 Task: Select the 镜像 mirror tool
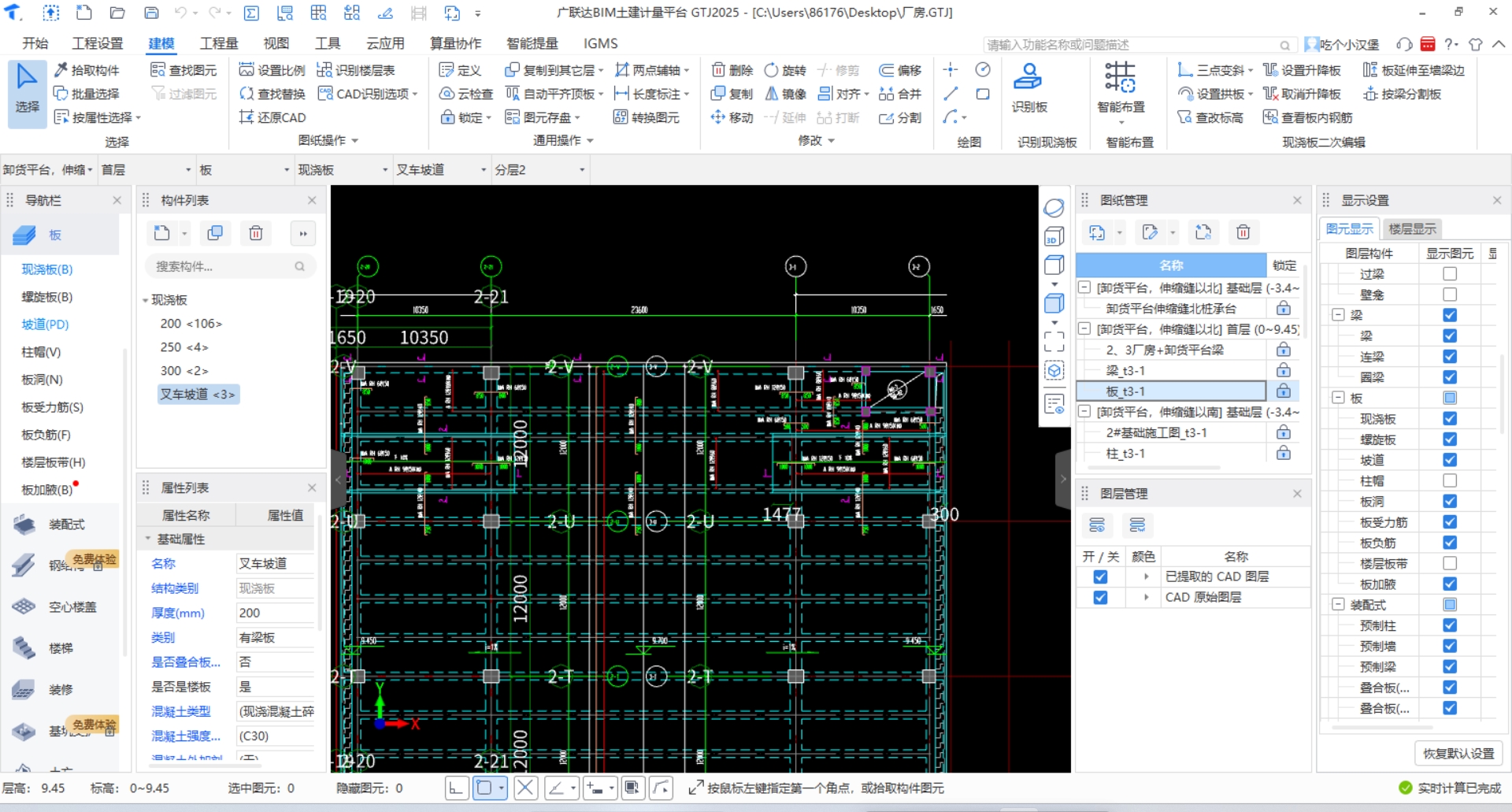tap(785, 94)
